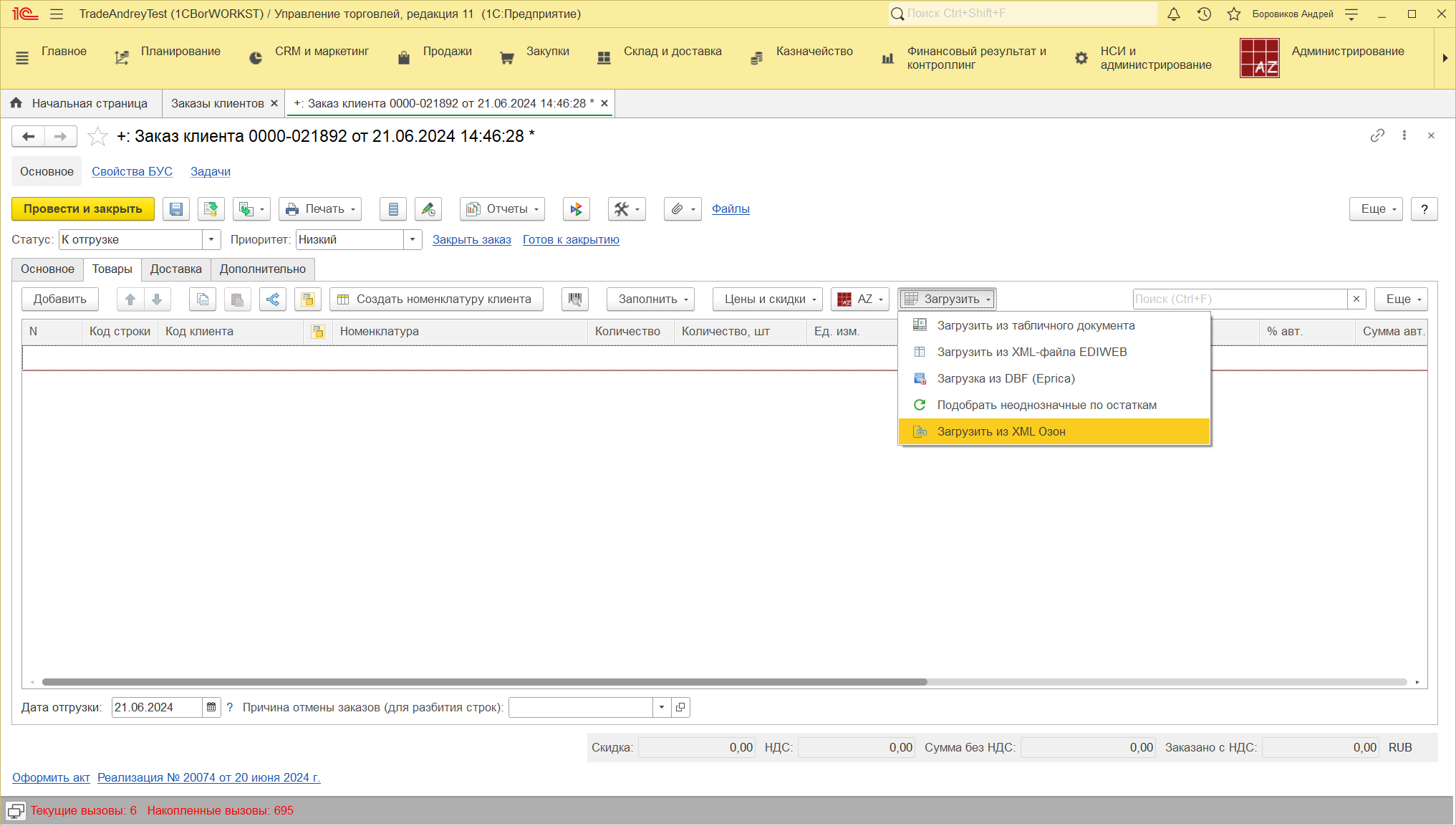Move row up with arrow icon
Viewport: 1456px width, 826px height.
[130, 299]
